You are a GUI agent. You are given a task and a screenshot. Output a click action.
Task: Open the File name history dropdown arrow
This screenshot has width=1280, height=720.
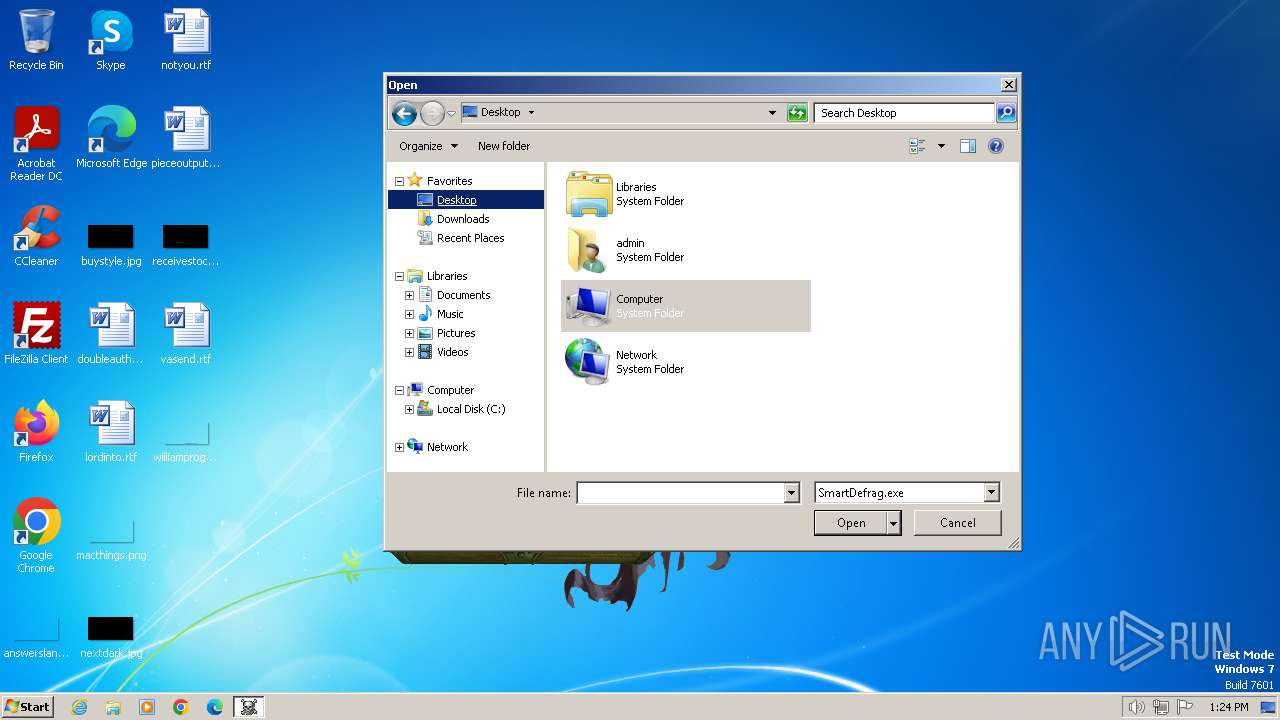click(792, 493)
